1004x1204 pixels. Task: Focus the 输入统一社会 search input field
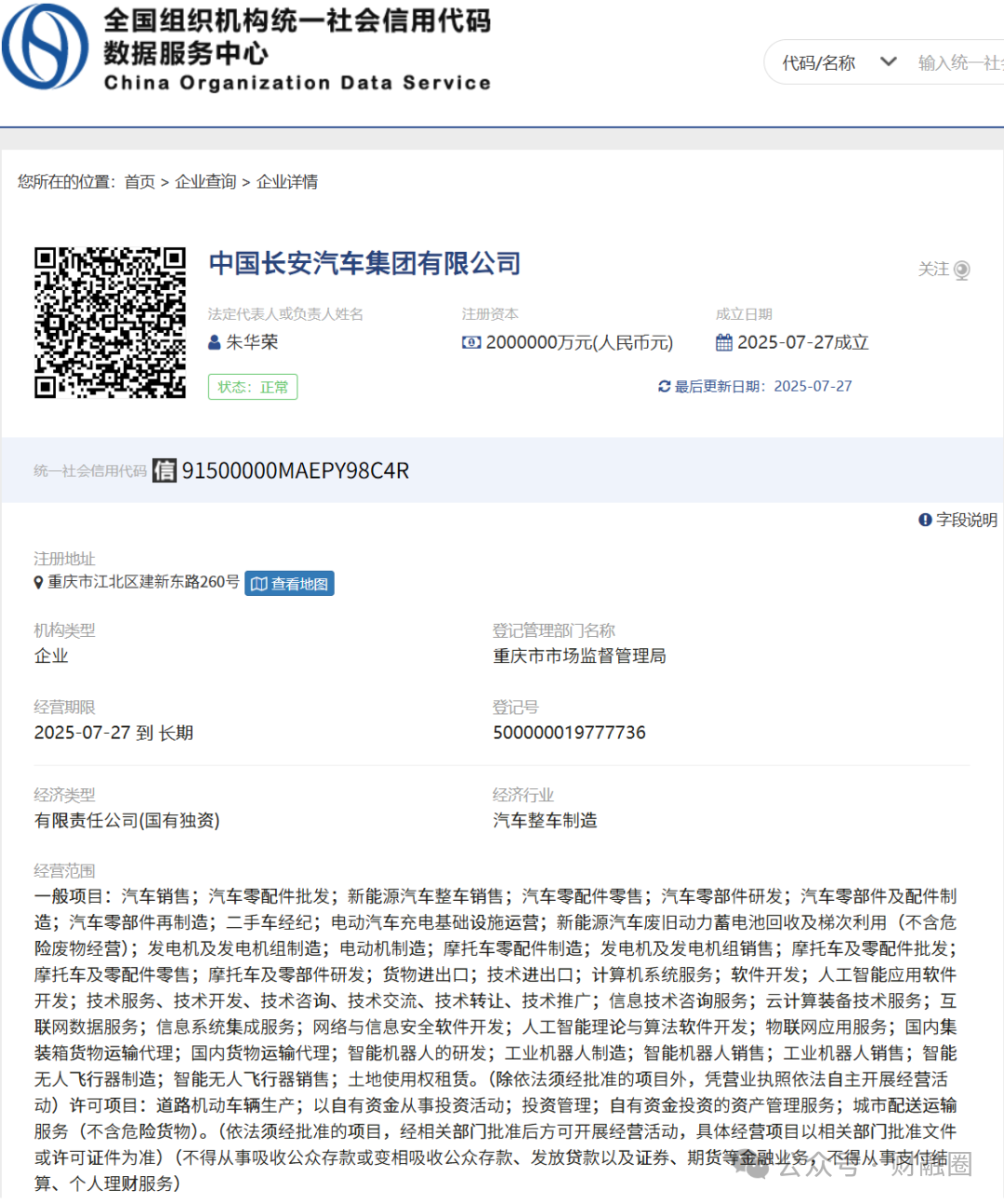tap(960, 62)
